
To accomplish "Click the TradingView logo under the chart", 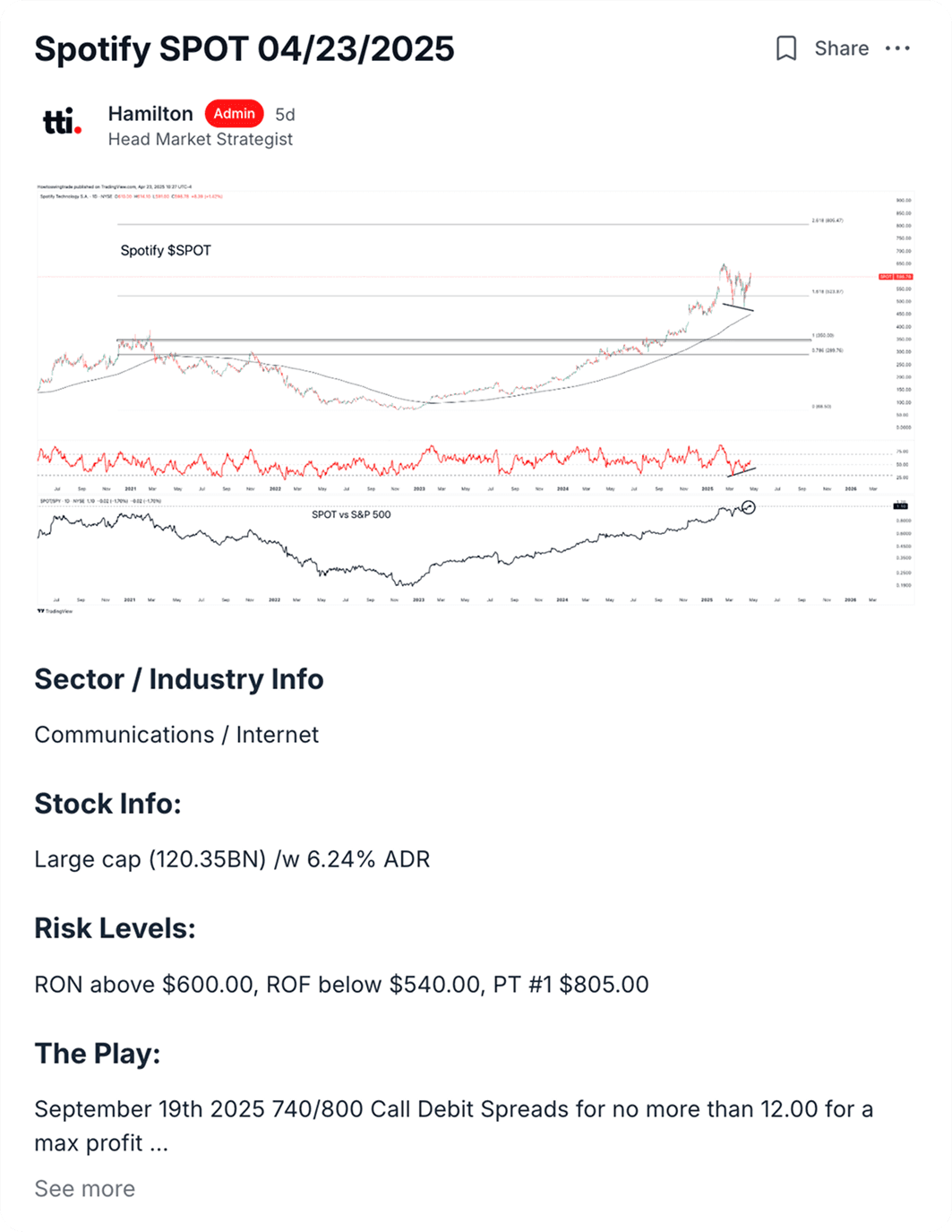I will pos(56,611).
